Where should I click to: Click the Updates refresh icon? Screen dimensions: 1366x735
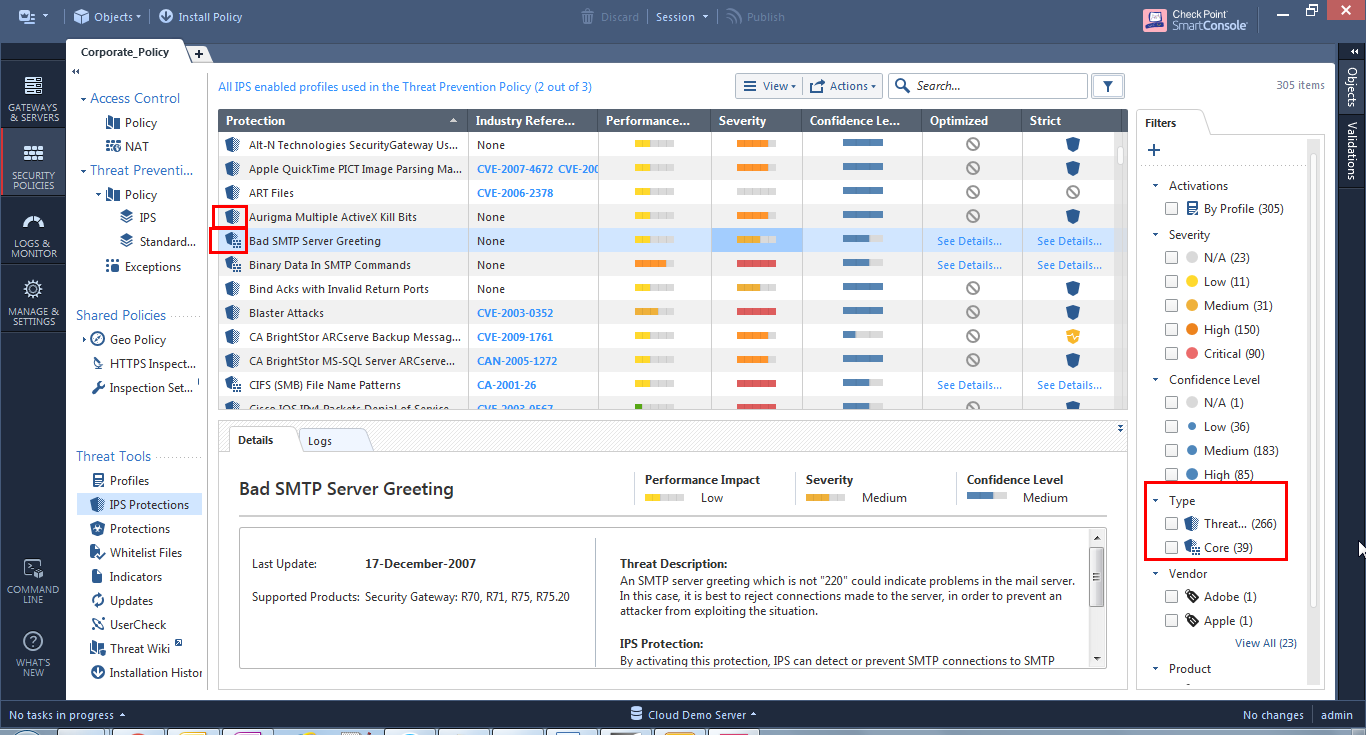(x=98, y=601)
